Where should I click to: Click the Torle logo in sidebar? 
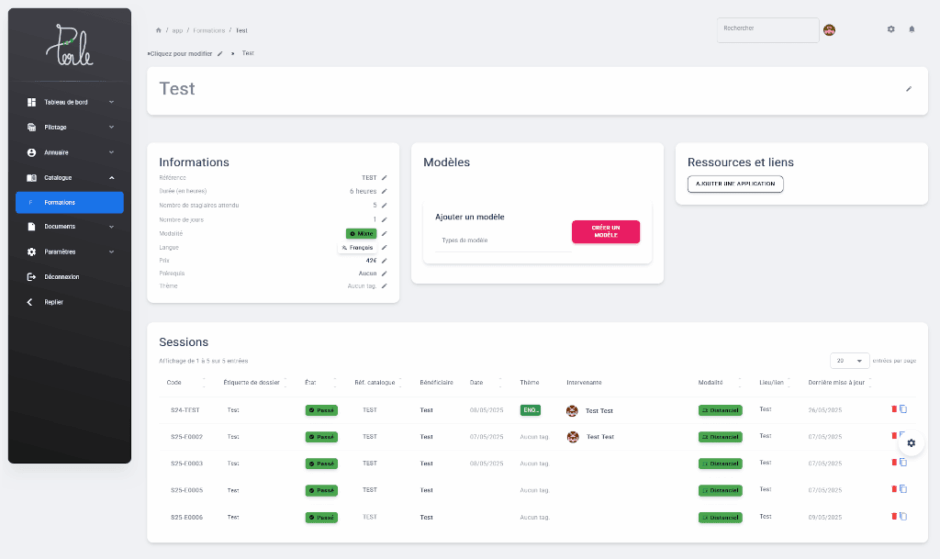(x=70, y=45)
